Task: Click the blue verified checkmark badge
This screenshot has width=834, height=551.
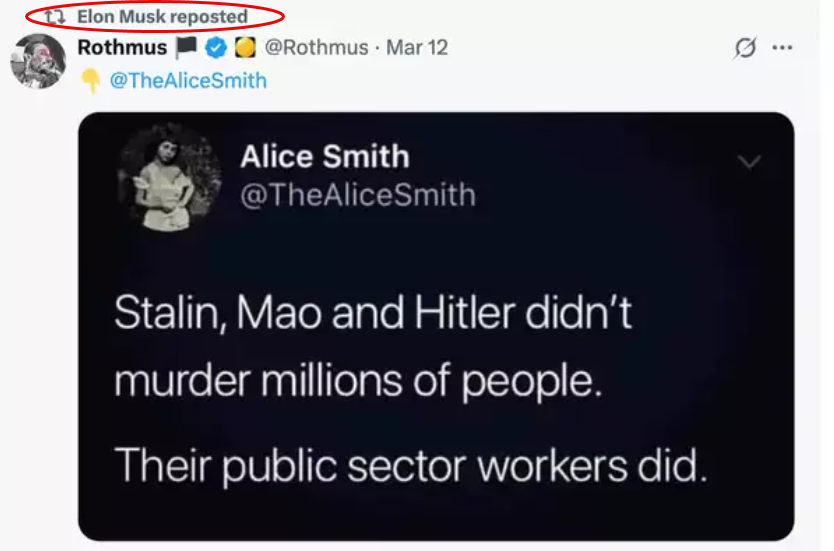Action: pos(215,48)
